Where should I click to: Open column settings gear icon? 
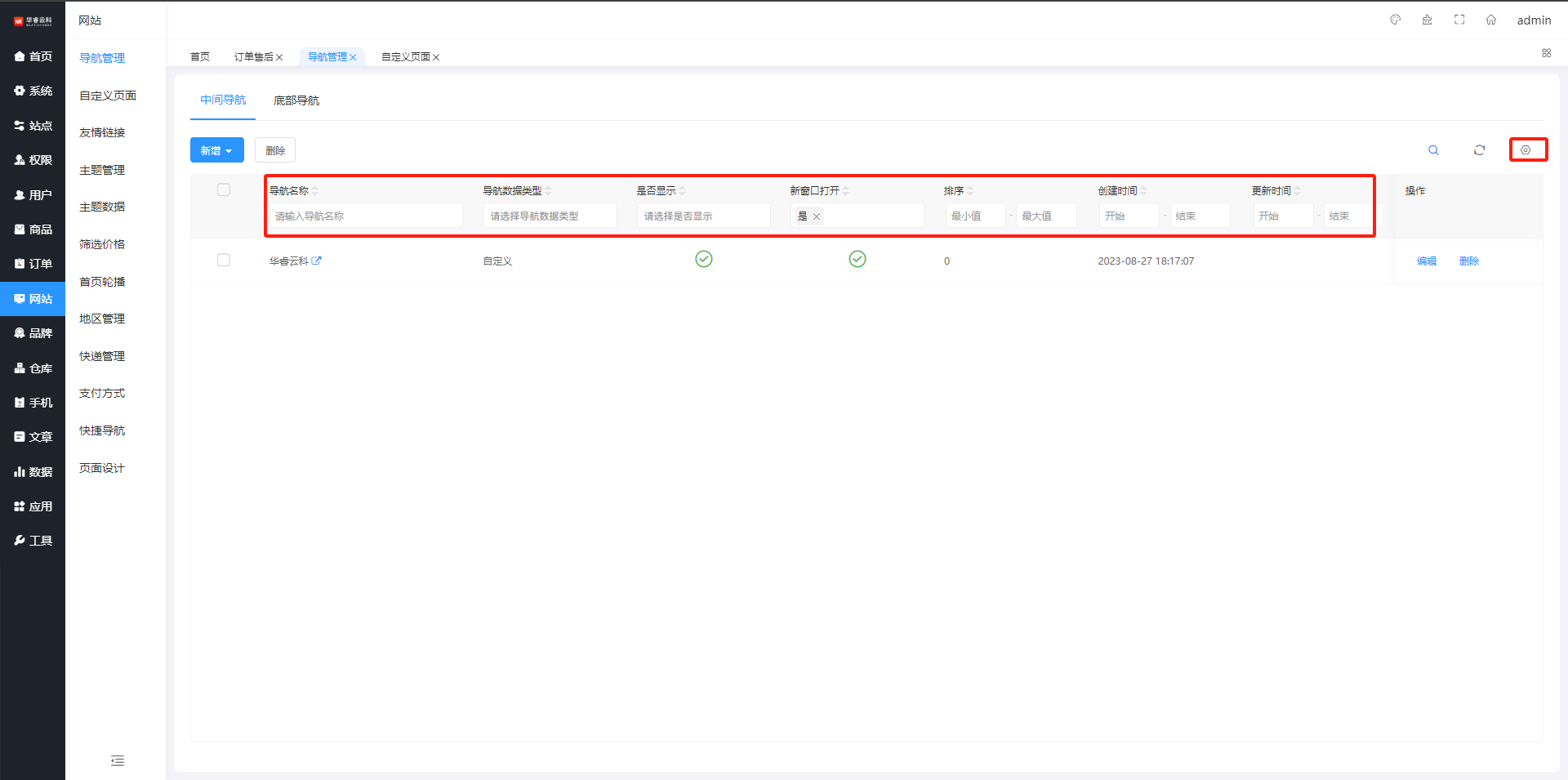pyautogui.click(x=1526, y=150)
